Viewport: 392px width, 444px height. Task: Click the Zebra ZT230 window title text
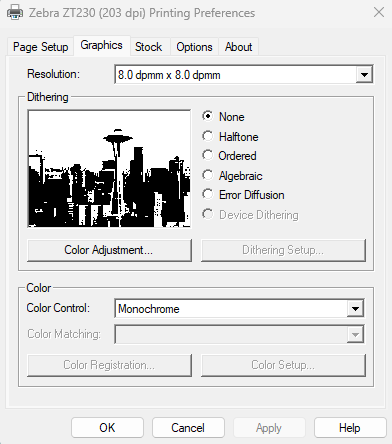(x=142, y=13)
